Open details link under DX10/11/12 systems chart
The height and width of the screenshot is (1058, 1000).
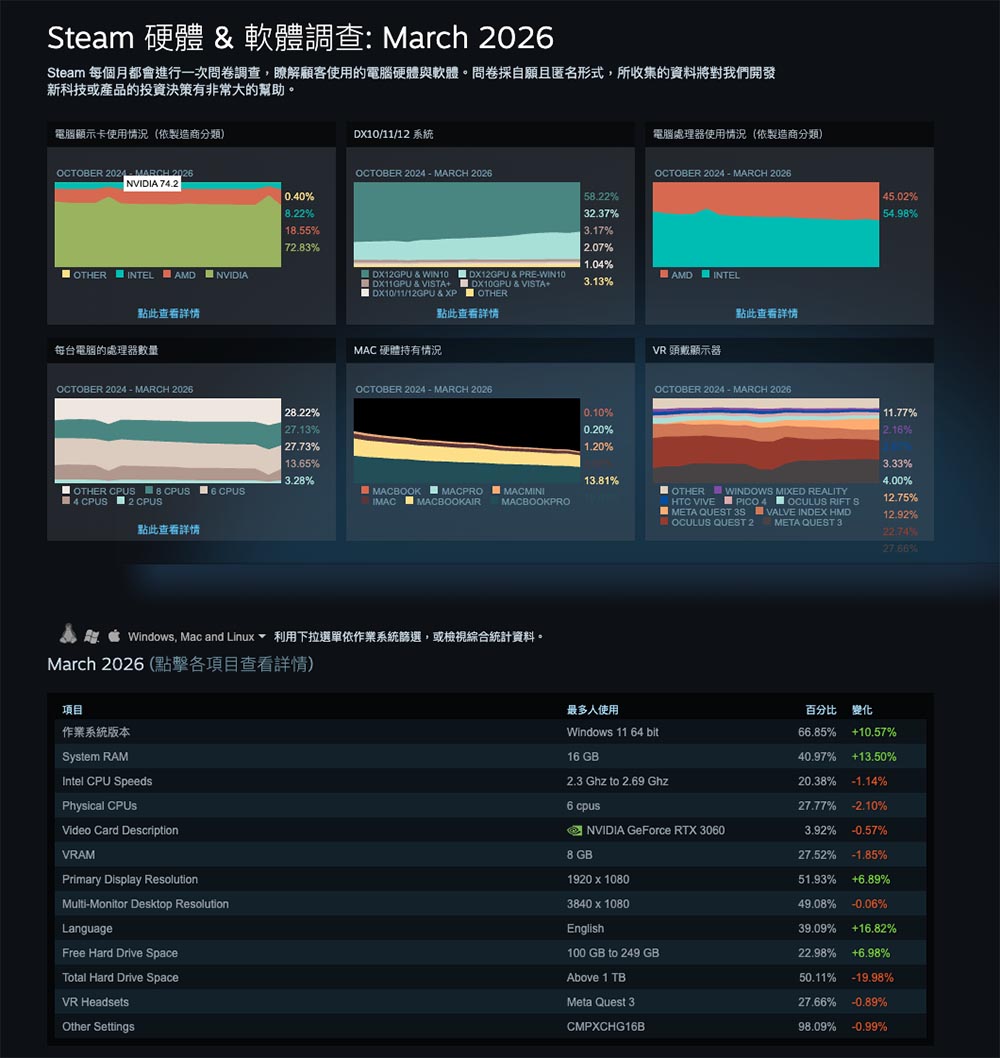pyautogui.click(x=467, y=313)
